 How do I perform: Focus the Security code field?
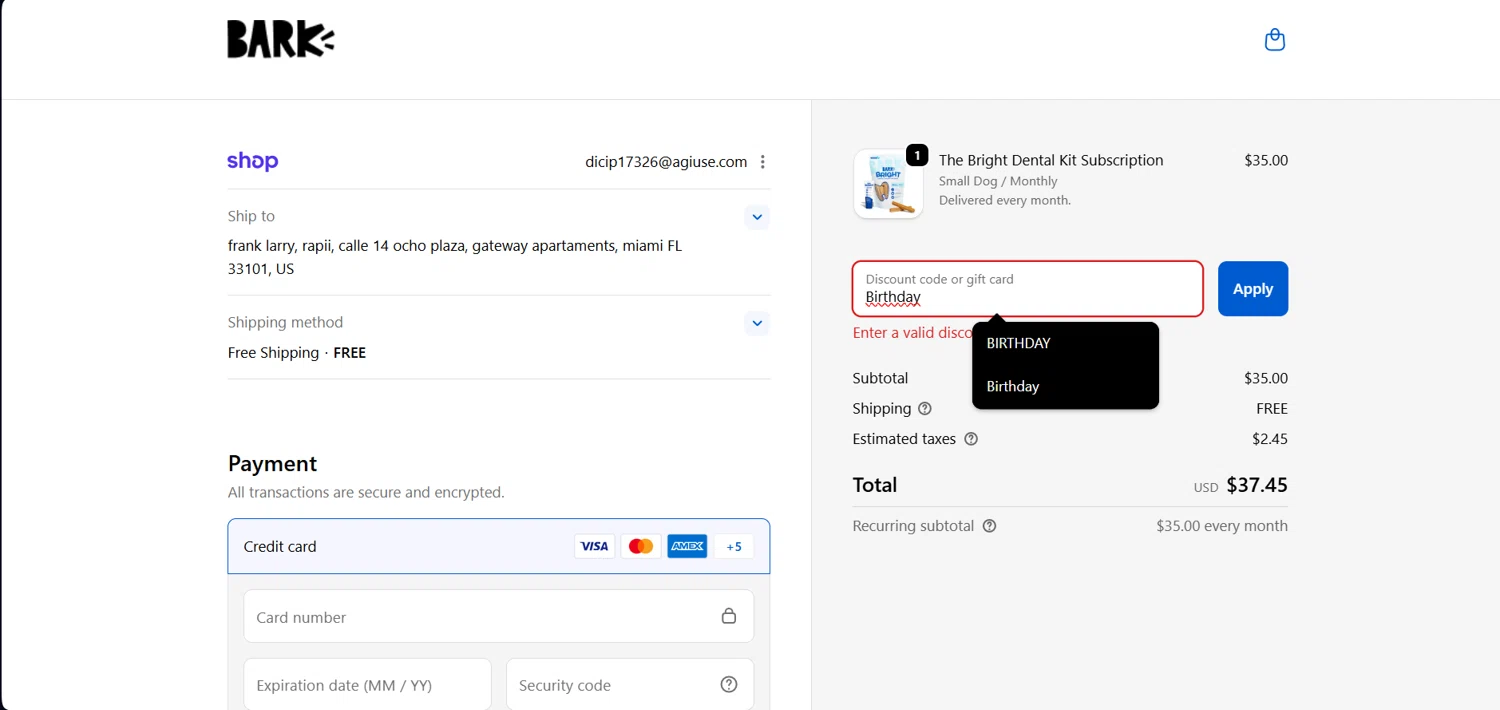coord(630,685)
